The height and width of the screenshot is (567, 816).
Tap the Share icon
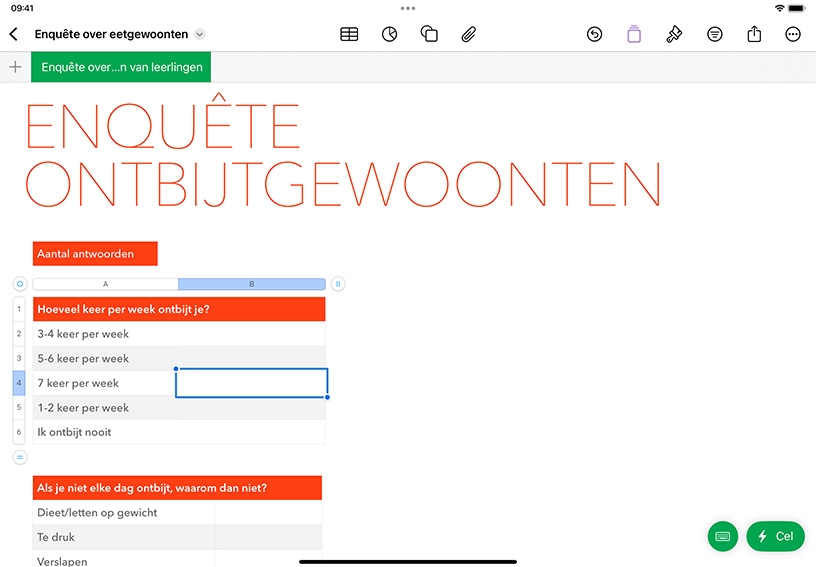tap(754, 34)
